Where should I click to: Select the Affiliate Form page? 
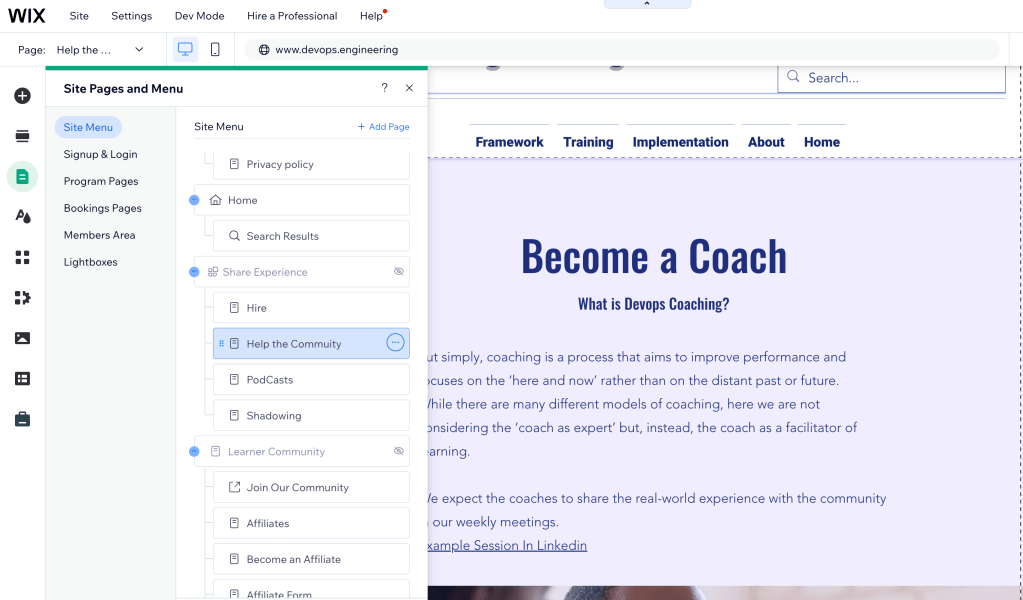coord(311,591)
